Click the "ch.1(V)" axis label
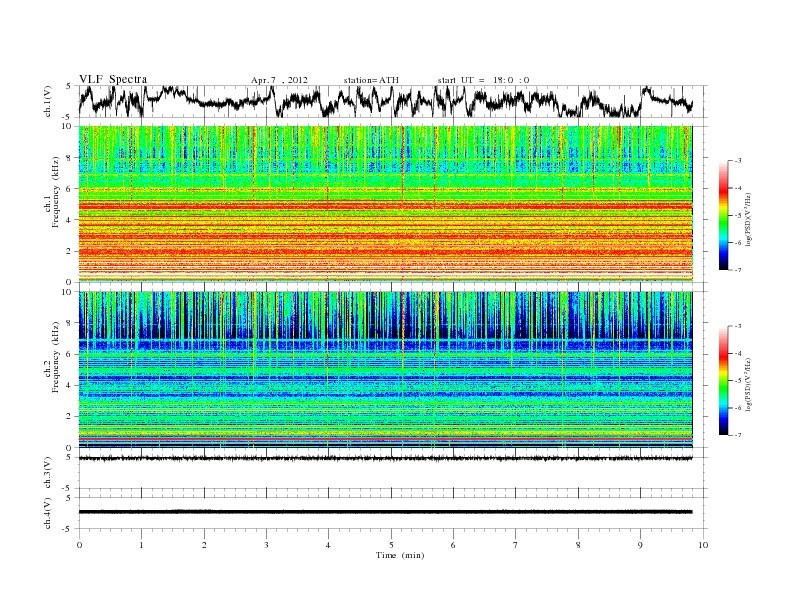Screen dimensions: 792x612 tap(48, 101)
